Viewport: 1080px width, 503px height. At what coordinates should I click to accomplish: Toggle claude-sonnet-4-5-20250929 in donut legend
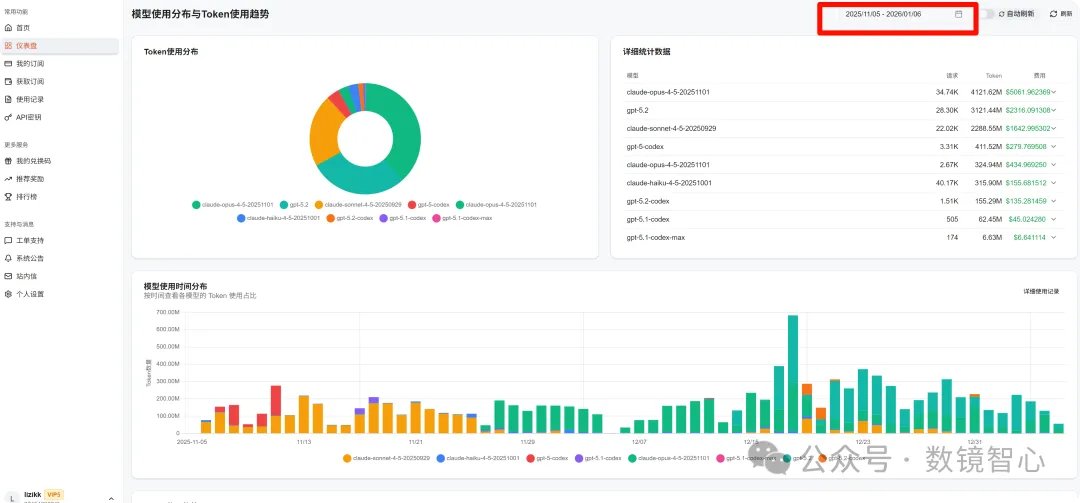coord(358,205)
